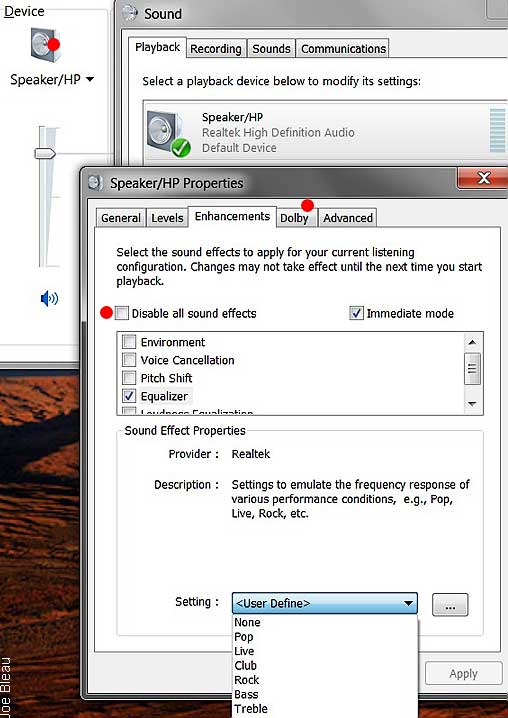Choose Rock from the equalizer presets
Viewport: 508px width, 718px height.
[247, 680]
